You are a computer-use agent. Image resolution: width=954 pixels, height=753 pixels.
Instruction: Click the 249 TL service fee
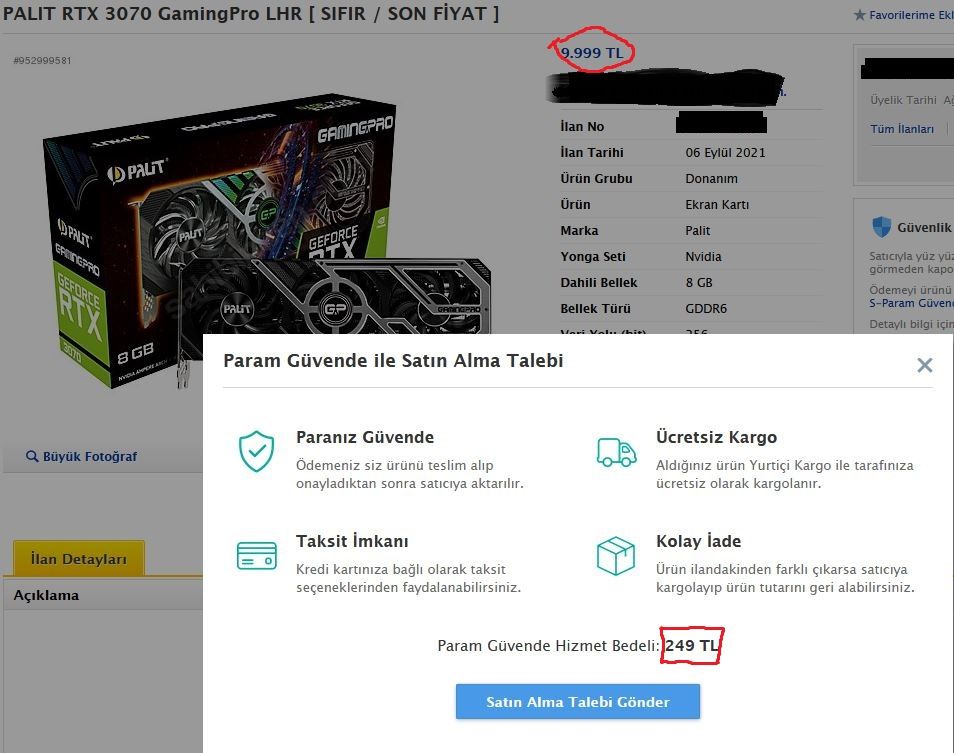[x=691, y=645]
